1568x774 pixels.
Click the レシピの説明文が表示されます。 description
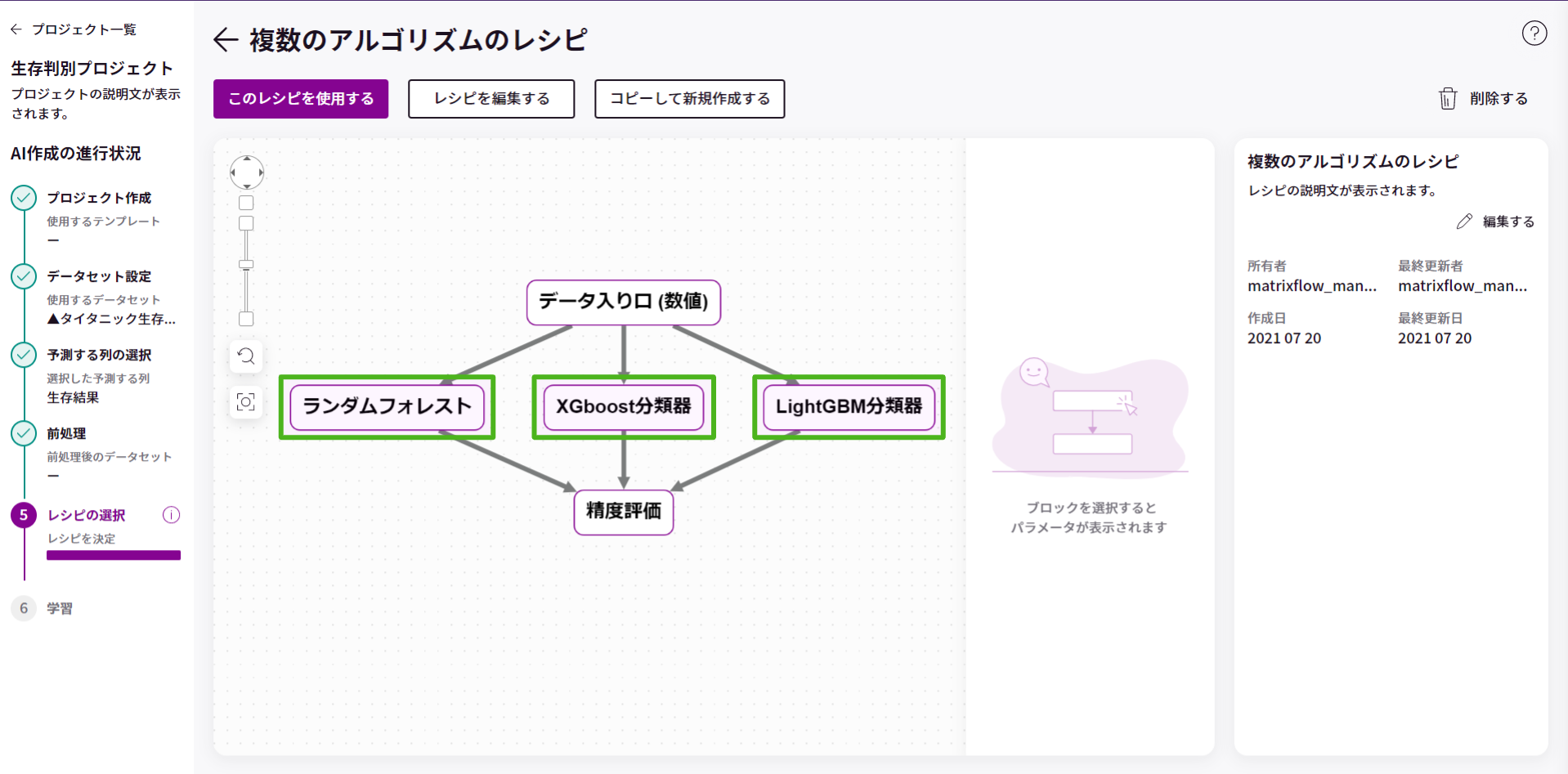click(1342, 190)
